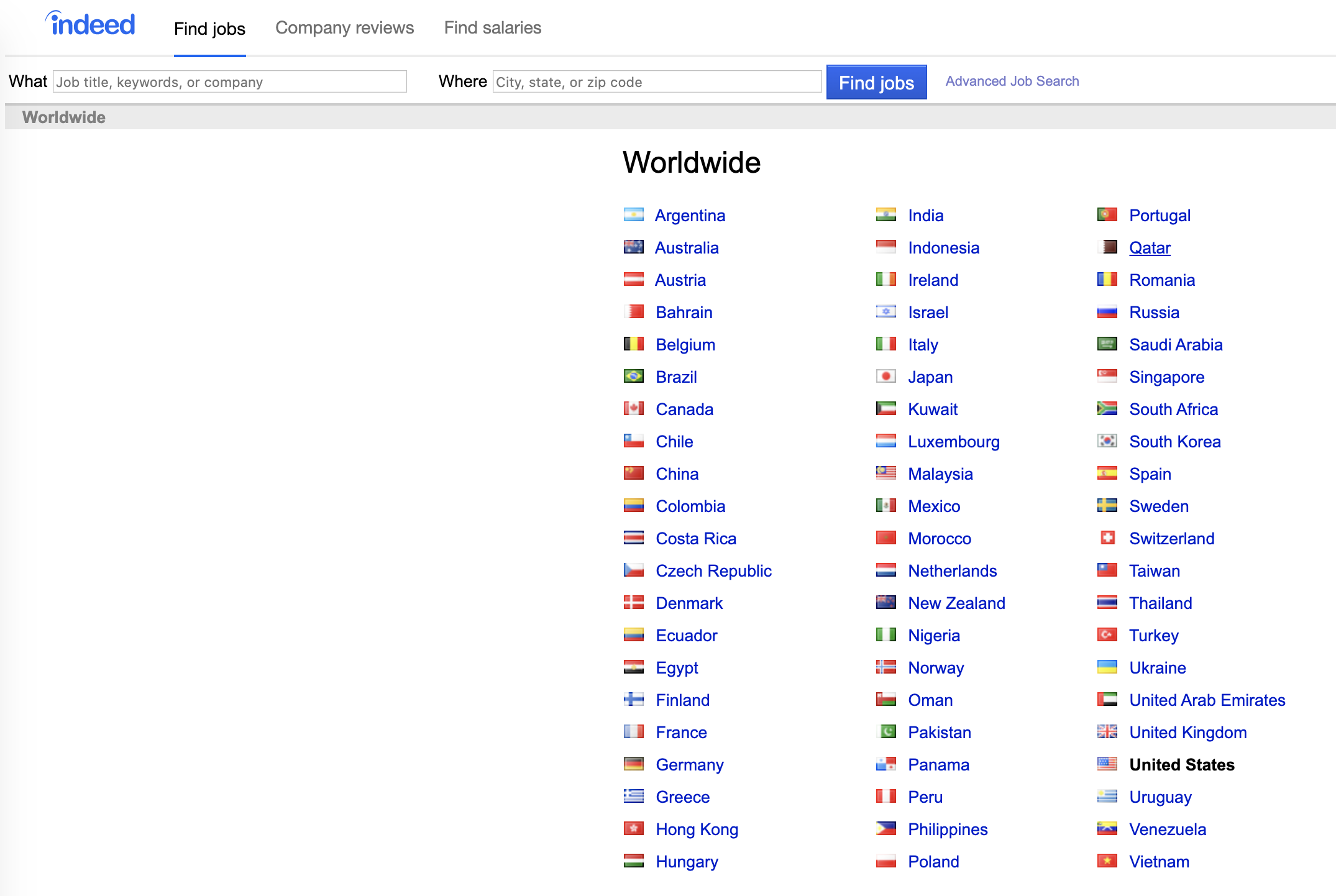1336x896 pixels.
Task: Click the Japan flag icon
Action: [x=885, y=377]
